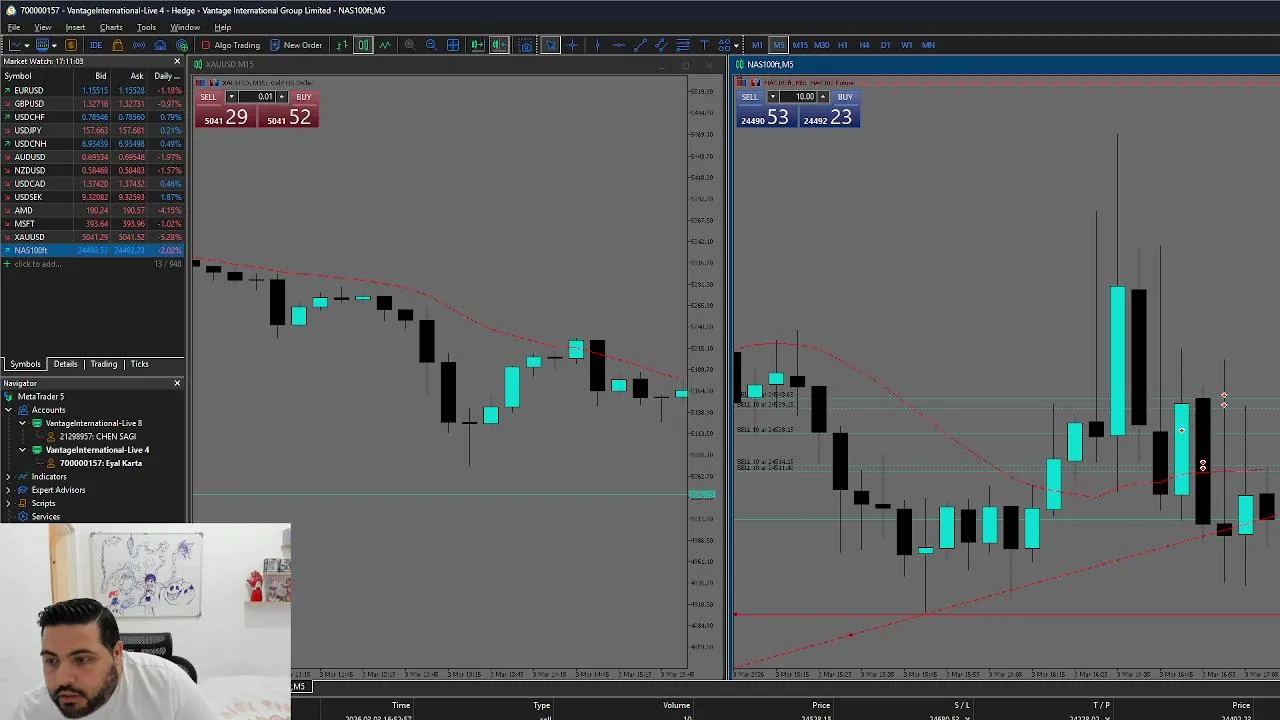
Task: Collapse the VantageInternational-Live 8 node
Action: [x=22, y=423]
